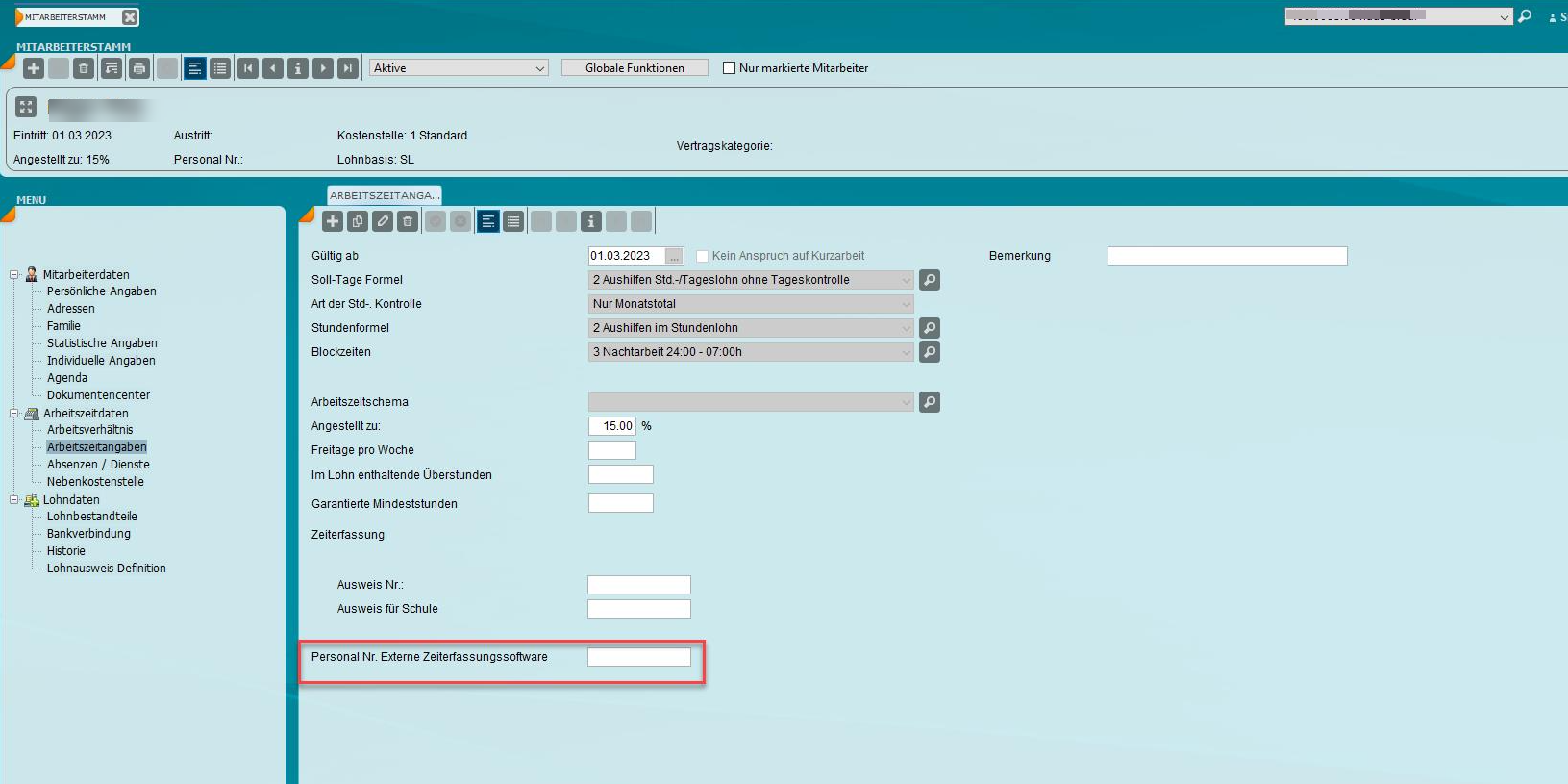Click the search magnifier next to Blockzeiten
The width and height of the screenshot is (1568, 784).
930,352
